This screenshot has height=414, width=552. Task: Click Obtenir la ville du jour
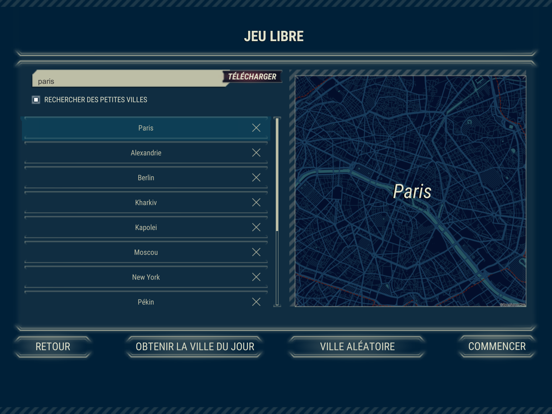tap(195, 346)
